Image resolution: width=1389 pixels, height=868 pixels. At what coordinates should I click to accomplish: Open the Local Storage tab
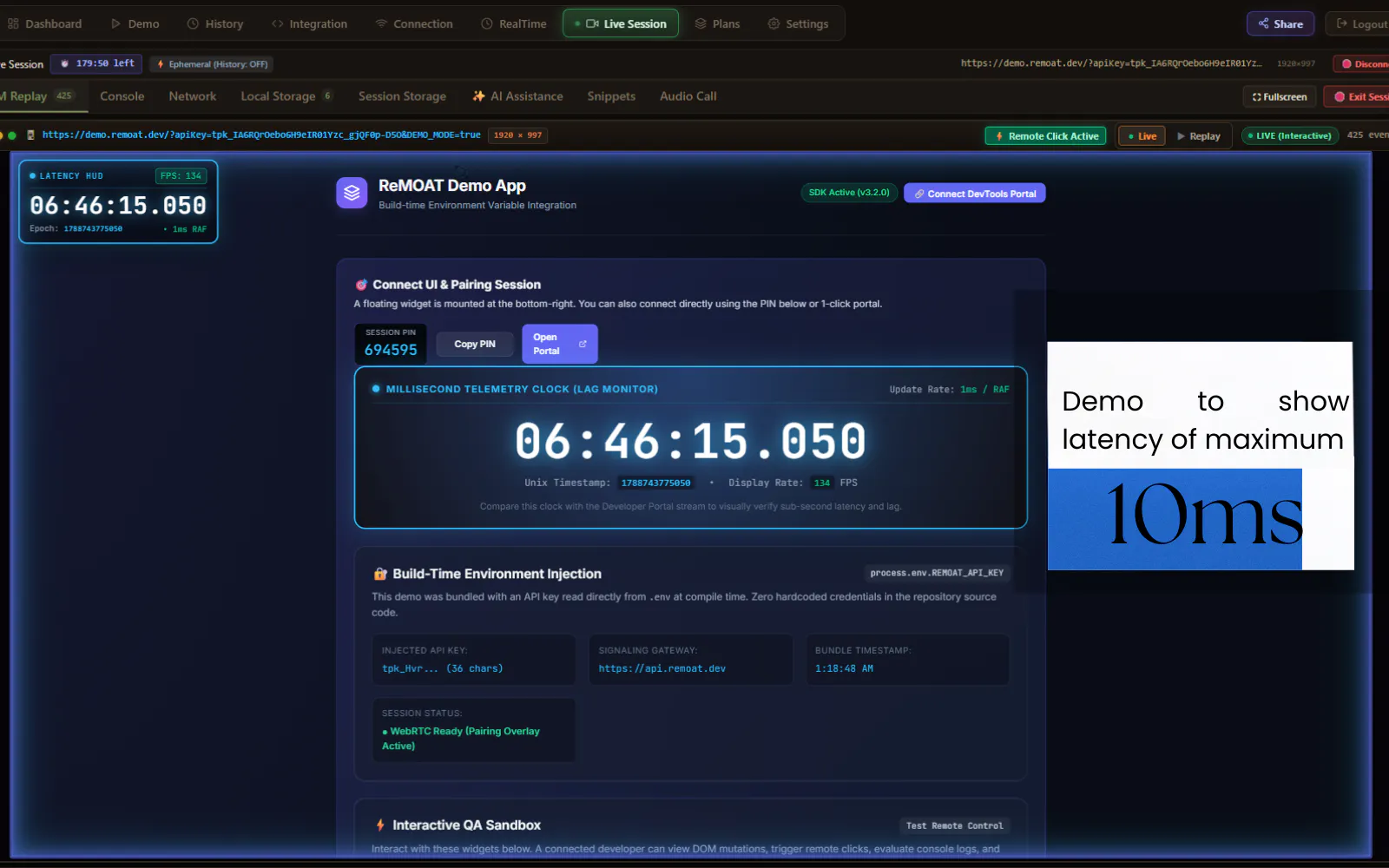tap(286, 96)
